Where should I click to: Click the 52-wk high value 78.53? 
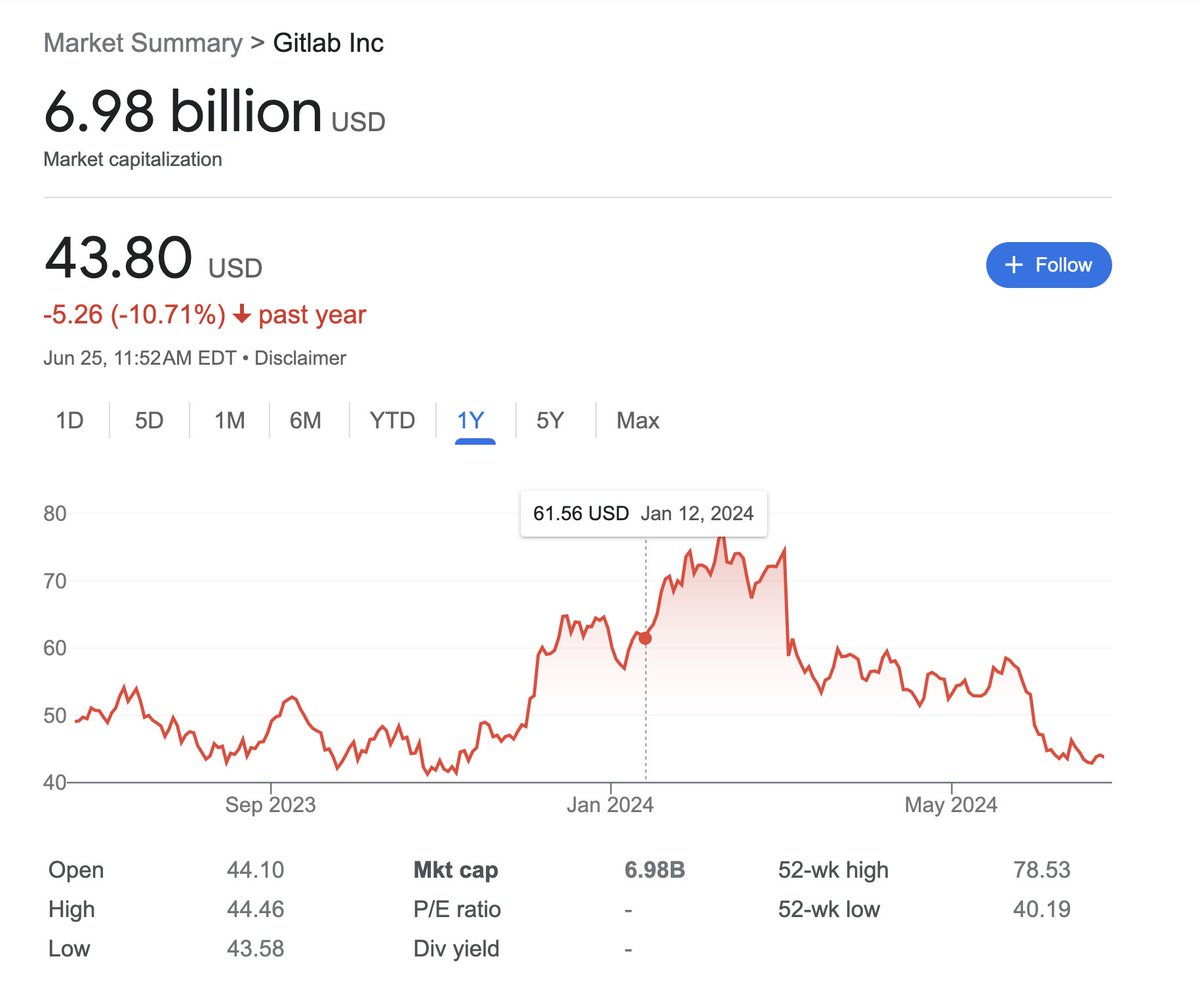[1042, 870]
